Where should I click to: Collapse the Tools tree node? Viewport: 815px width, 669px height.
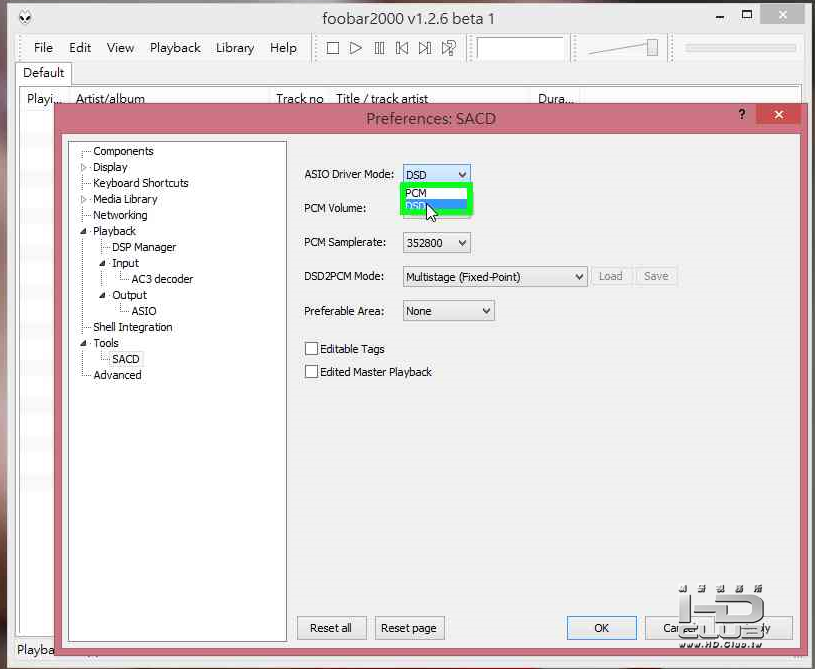[x=83, y=343]
